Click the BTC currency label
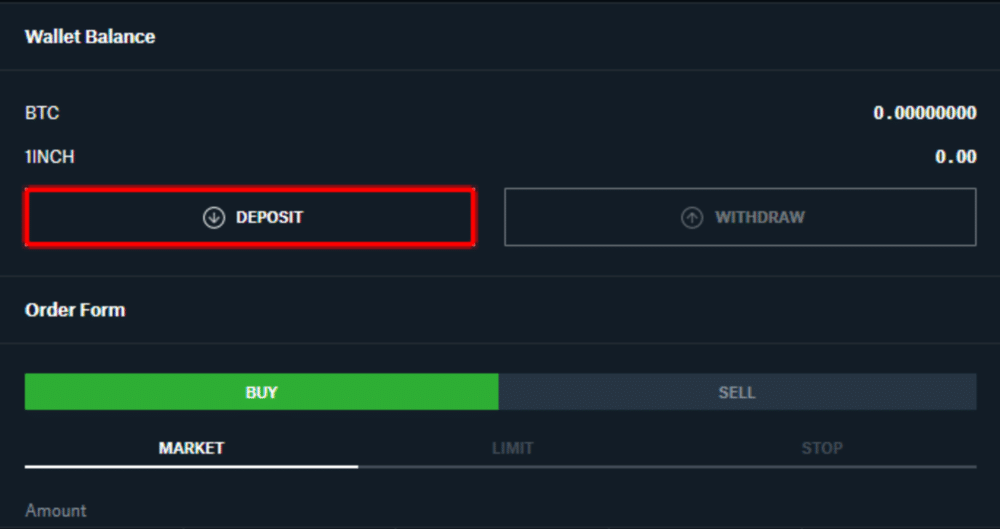 42,113
